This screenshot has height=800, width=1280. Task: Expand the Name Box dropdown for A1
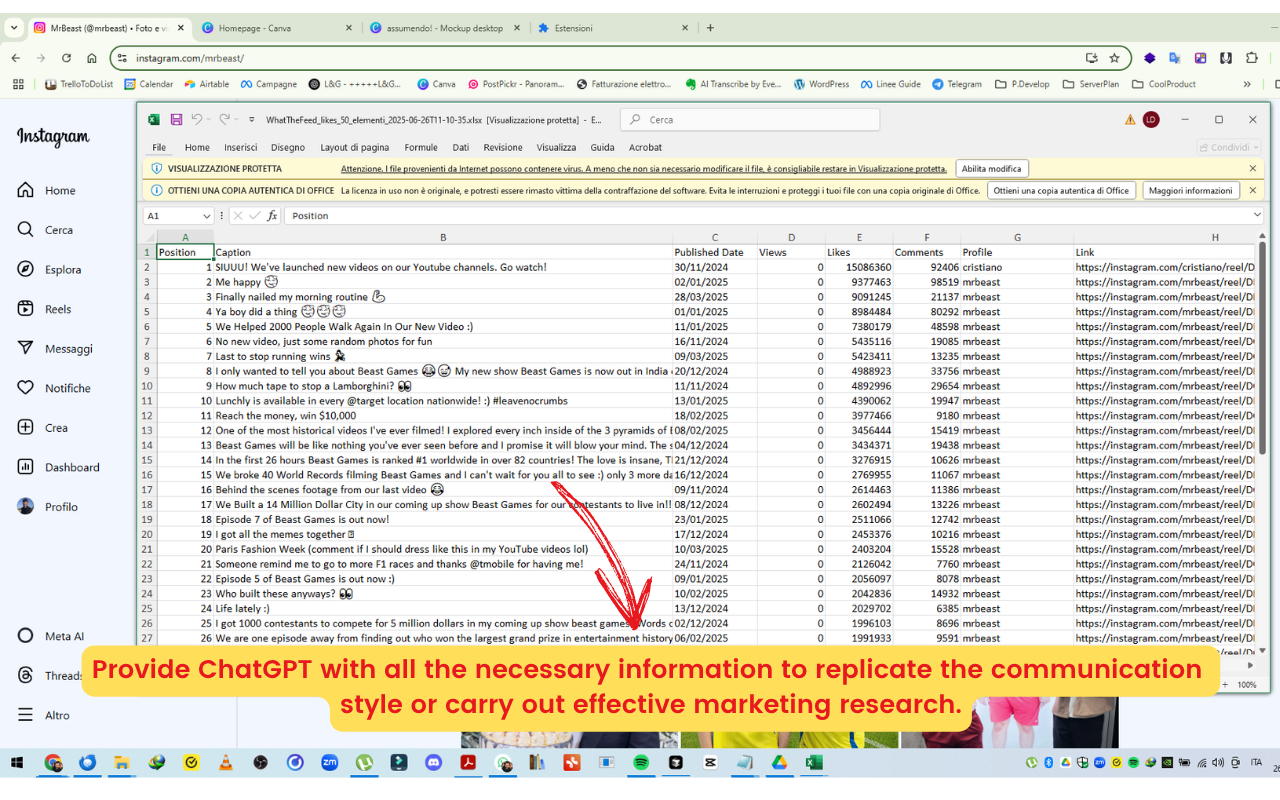point(207,216)
